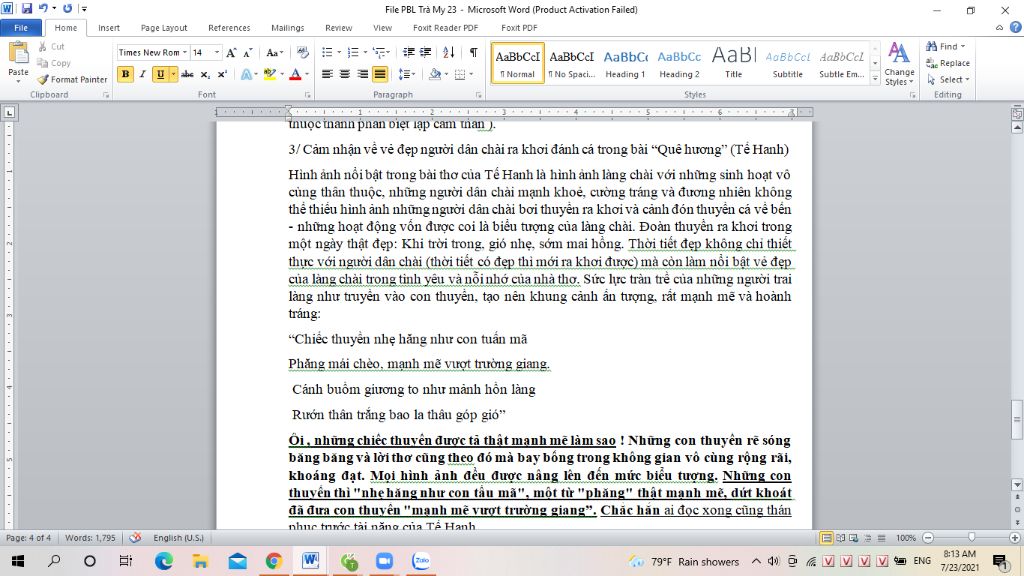Screen dimensions: 1024x576
Task: Click the Shrink Font icon
Action: click(x=248, y=53)
